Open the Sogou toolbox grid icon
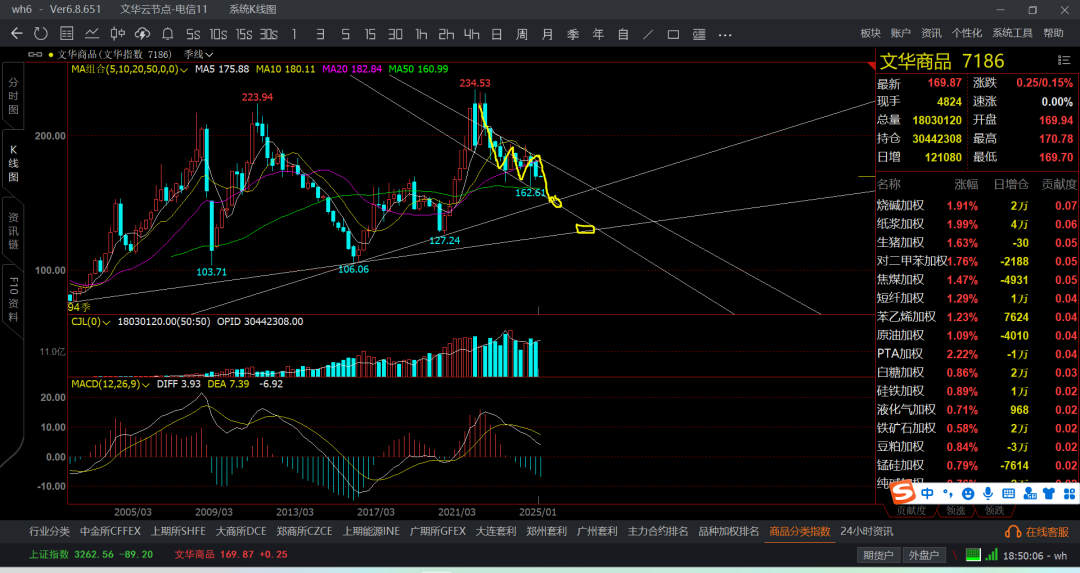Viewport: 1080px width, 573px height. tap(1069, 494)
